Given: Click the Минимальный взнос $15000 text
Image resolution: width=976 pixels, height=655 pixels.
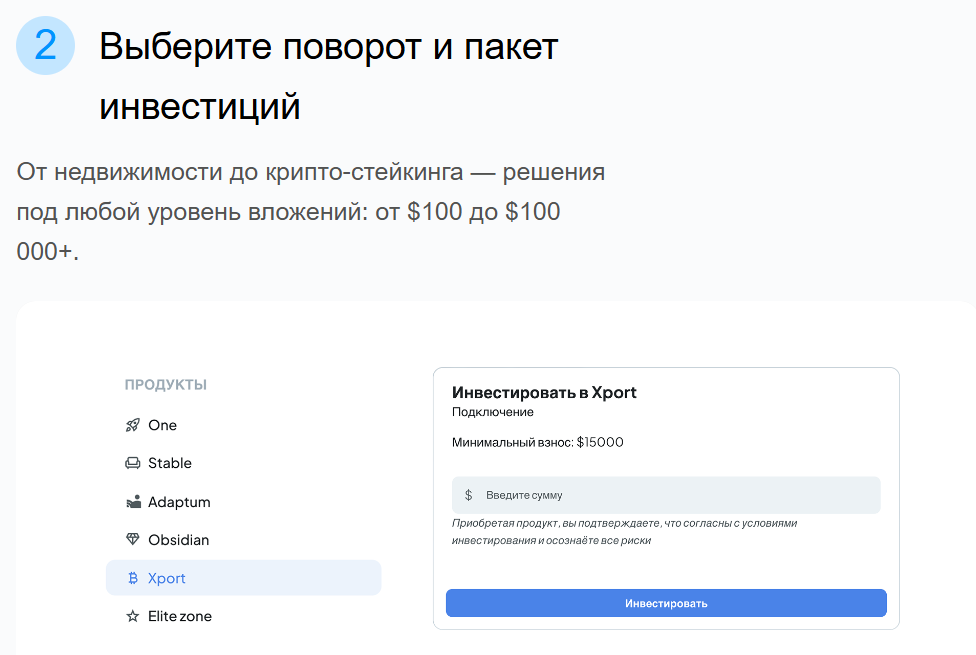Looking at the screenshot, I should (x=537, y=442).
